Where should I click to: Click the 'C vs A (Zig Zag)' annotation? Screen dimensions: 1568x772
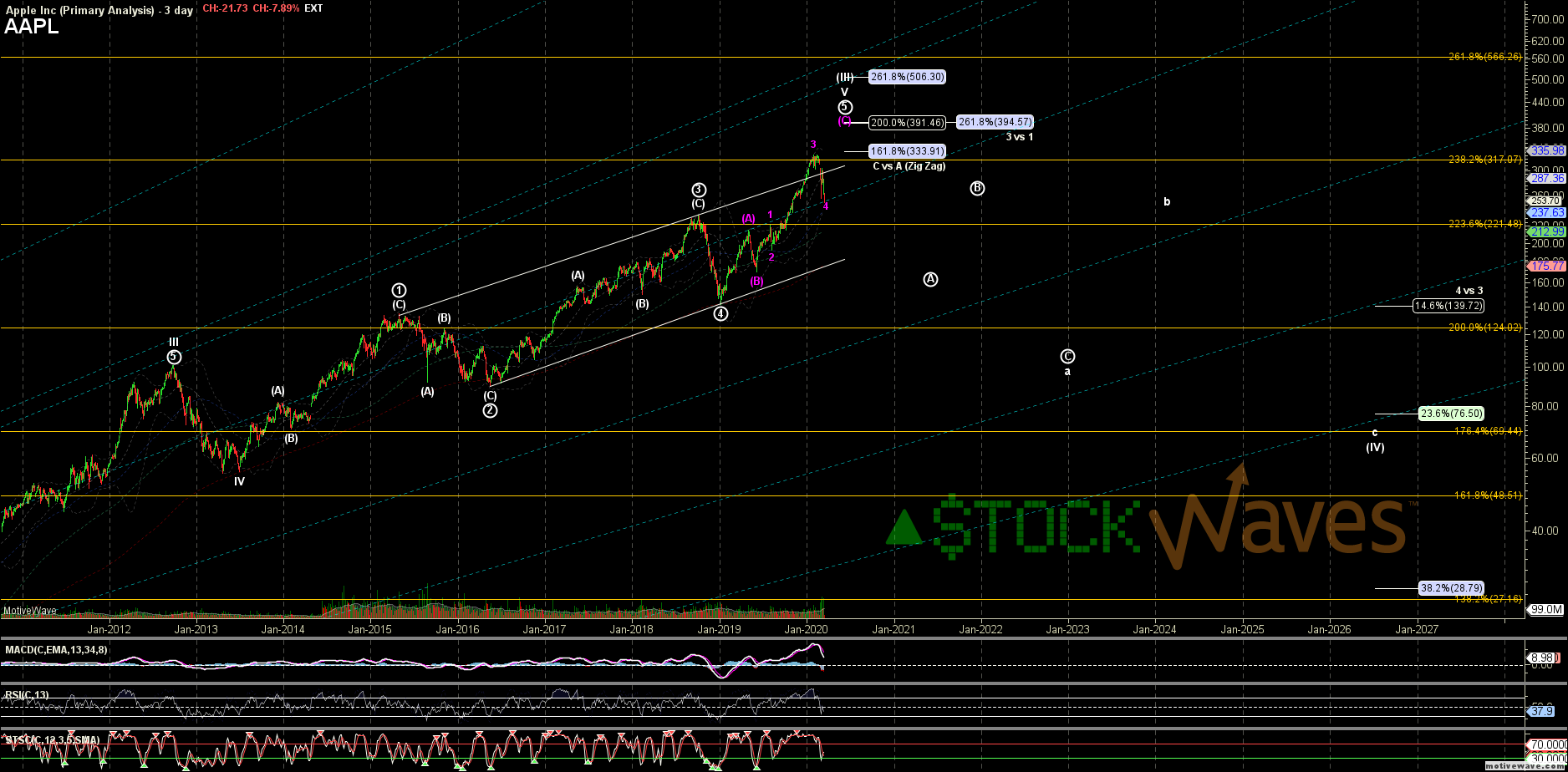[x=909, y=166]
